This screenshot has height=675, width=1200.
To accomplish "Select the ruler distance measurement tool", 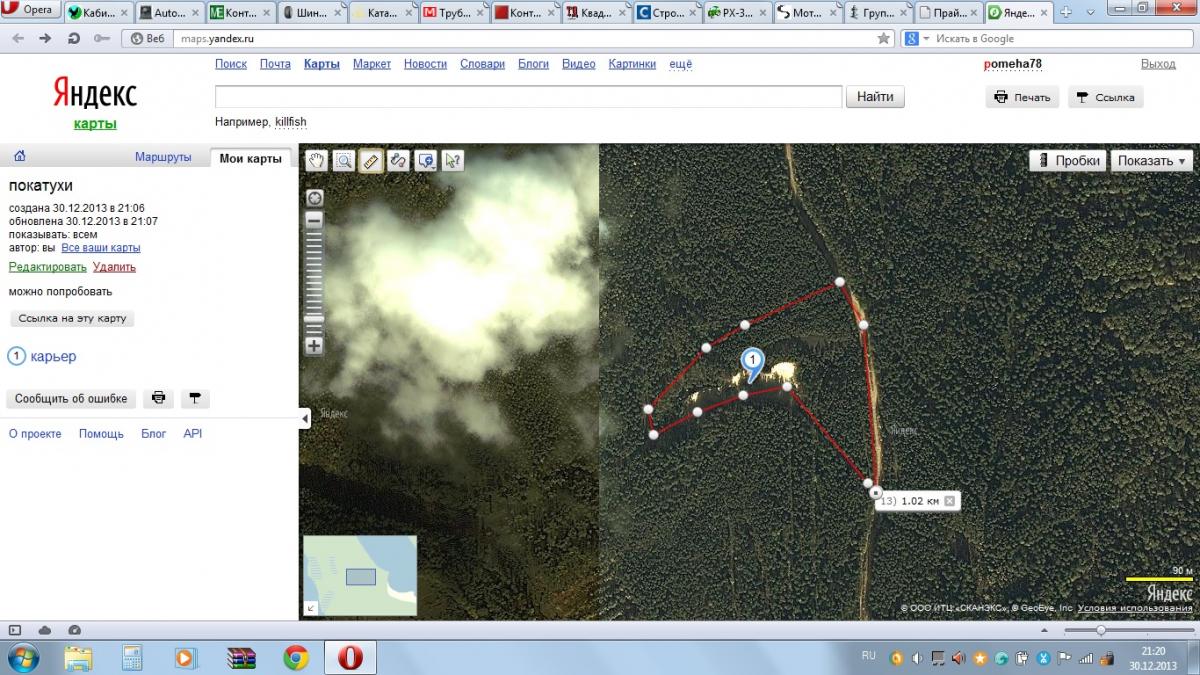I will pos(371,161).
